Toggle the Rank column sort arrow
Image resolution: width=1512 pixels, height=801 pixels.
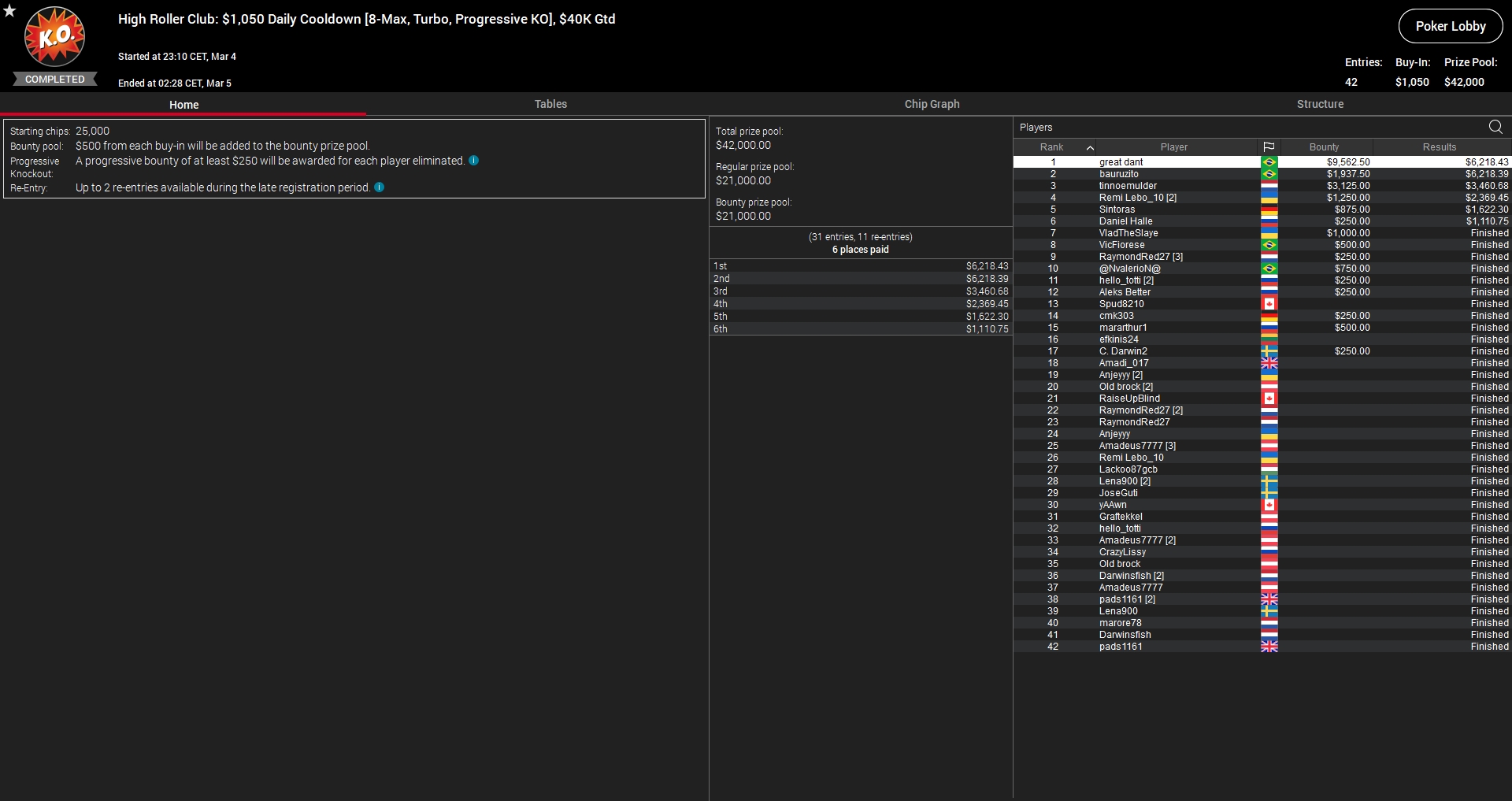coord(1090,147)
